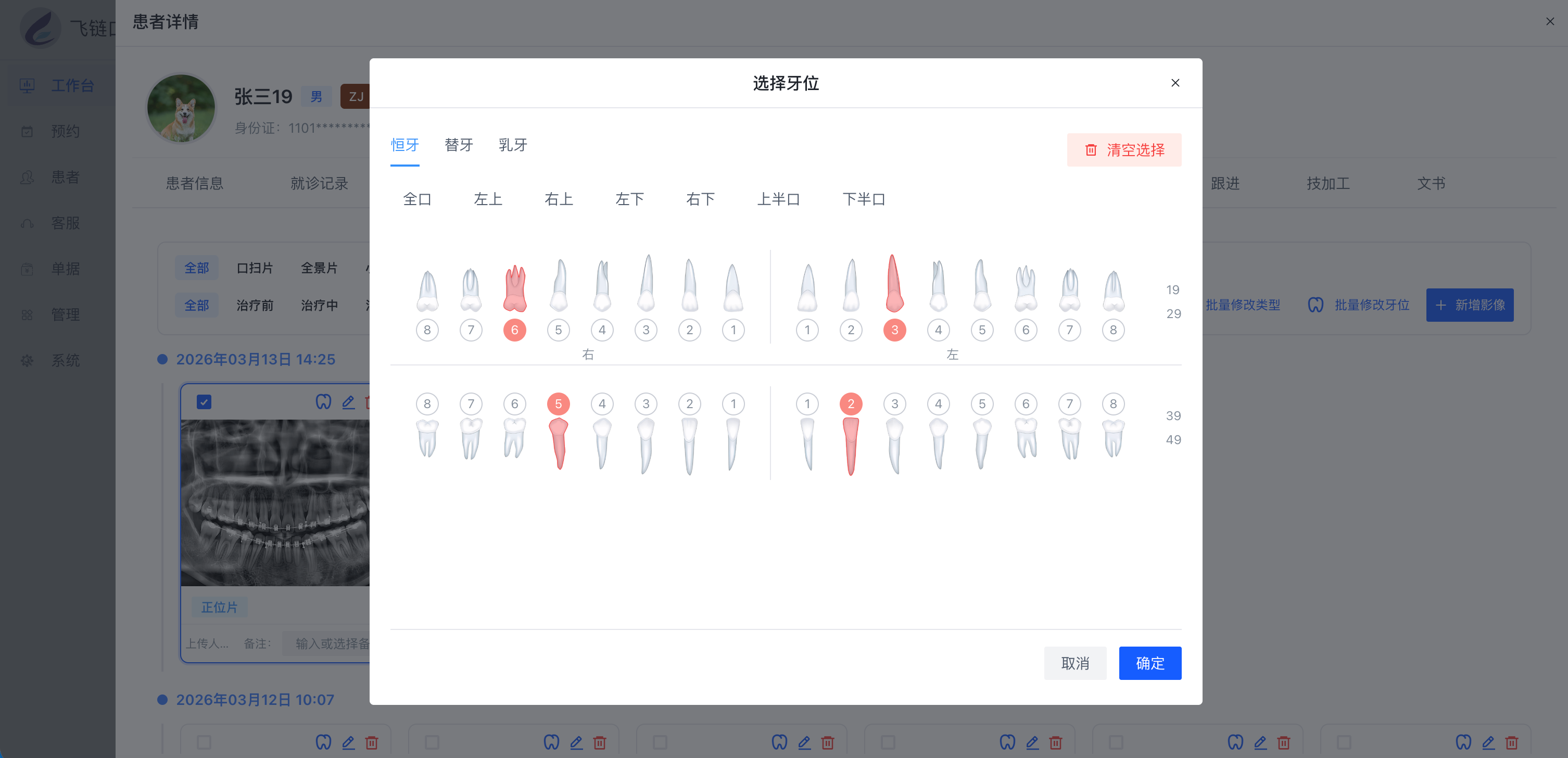Select upper left tooth 6 image
Viewport: 1568px width, 758px height.
(1026, 288)
